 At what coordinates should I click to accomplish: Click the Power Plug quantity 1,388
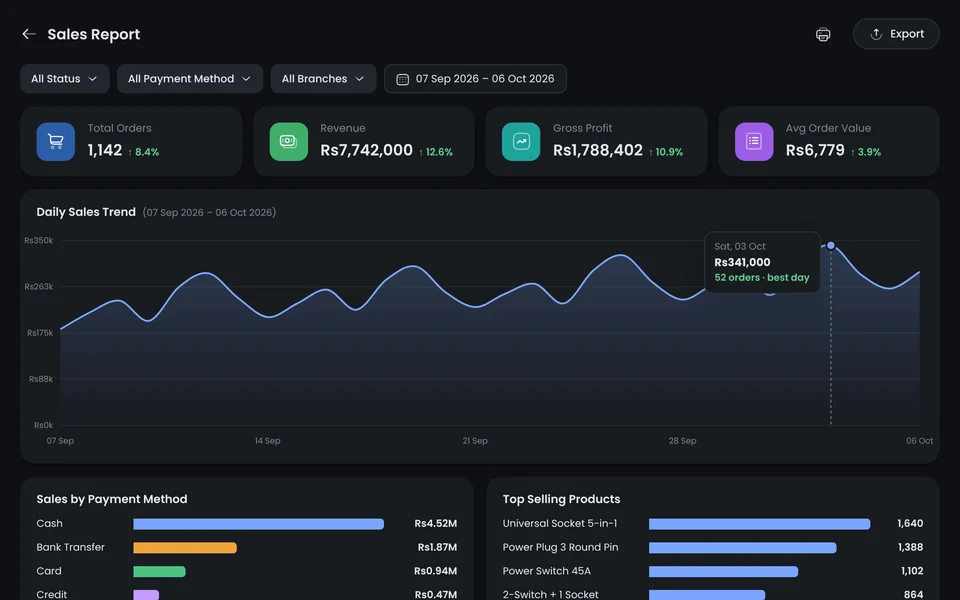pyautogui.click(x=910, y=547)
